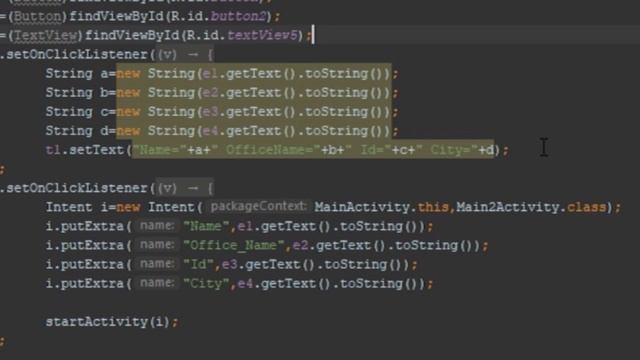This screenshot has width=640, height=360.
Task: Click "Id" key in putExtra
Action: 199,264
